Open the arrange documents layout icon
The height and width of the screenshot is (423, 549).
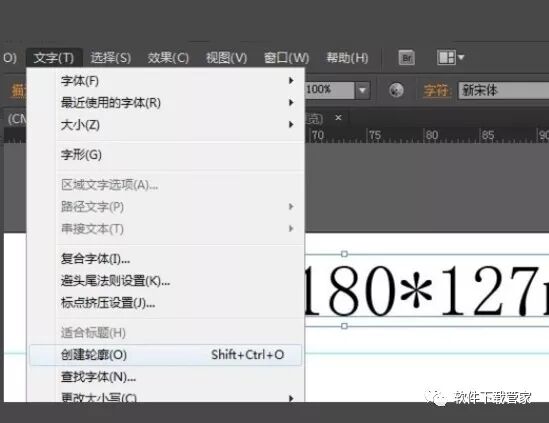point(446,57)
